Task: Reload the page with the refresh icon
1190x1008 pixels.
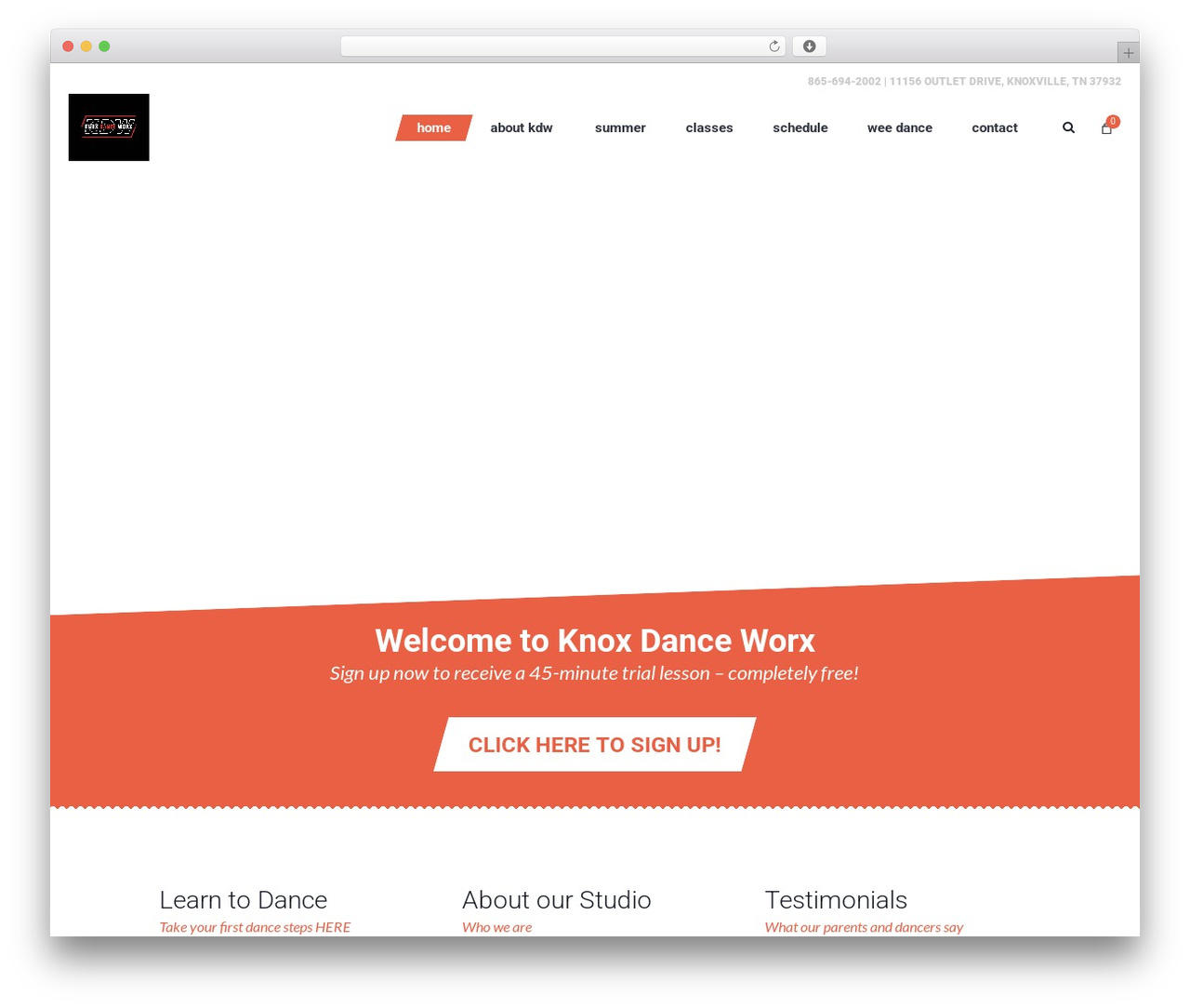Action: click(x=773, y=46)
